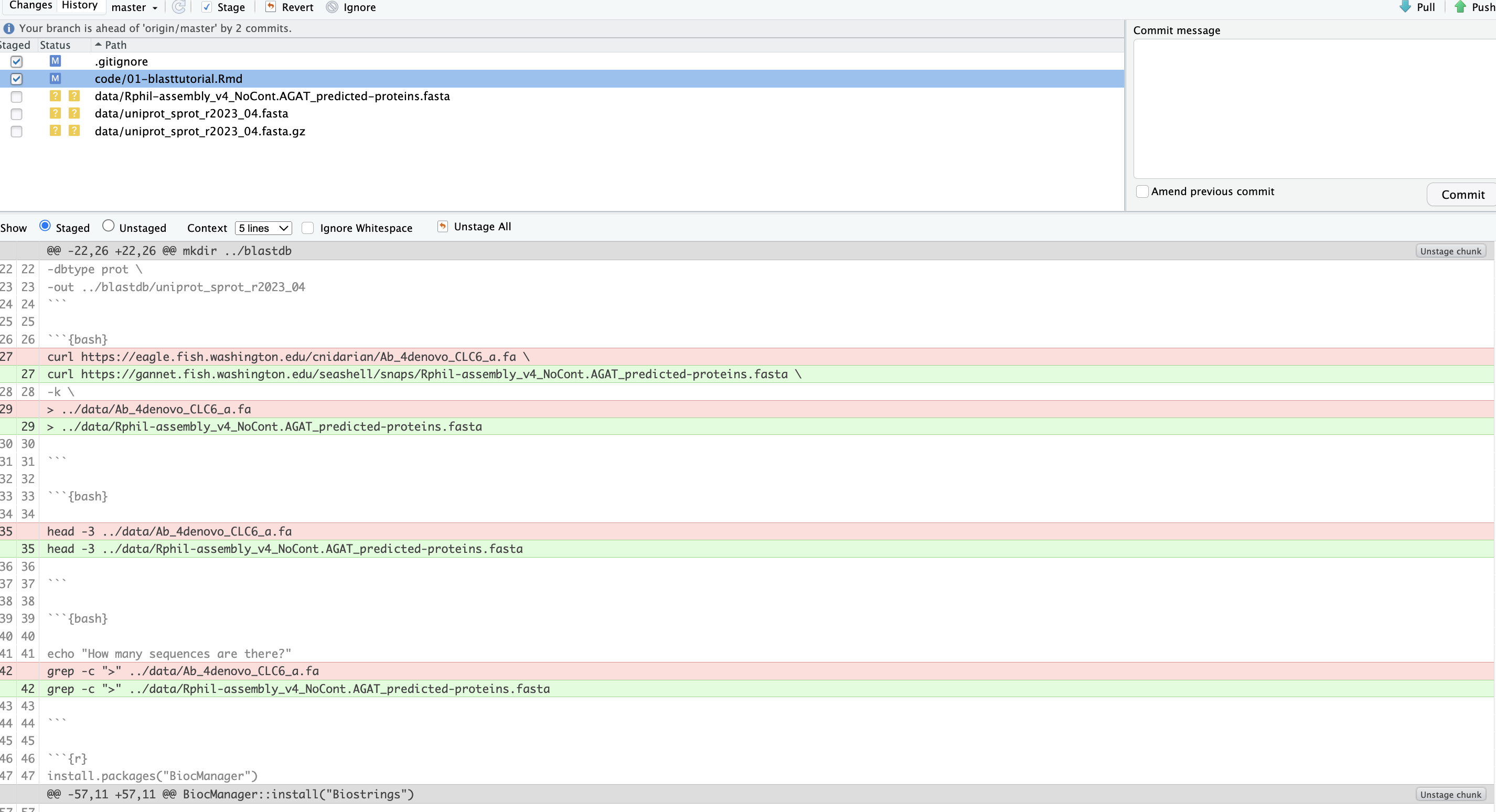This screenshot has width=1496, height=812.
Task: Switch to the Changes tab
Action: (30, 5)
